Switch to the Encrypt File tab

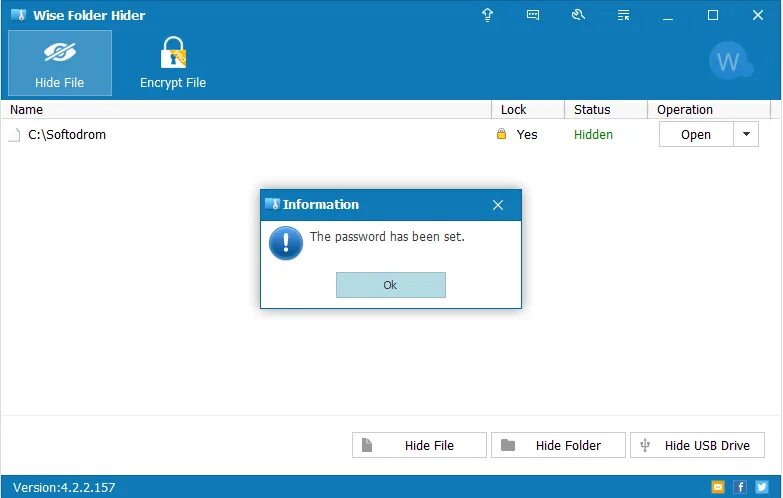click(x=173, y=63)
